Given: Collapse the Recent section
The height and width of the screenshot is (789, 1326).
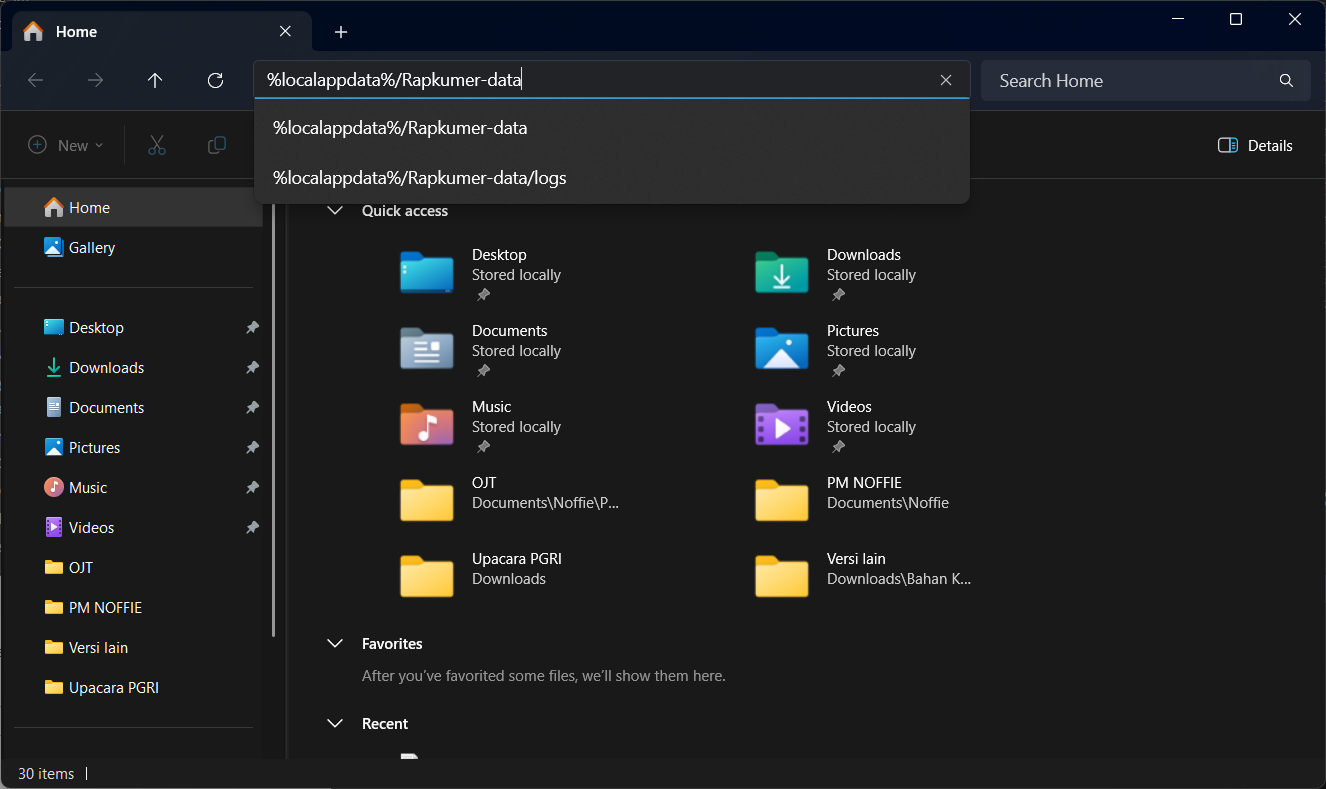Looking at the screenshot, I should point(335,724).
